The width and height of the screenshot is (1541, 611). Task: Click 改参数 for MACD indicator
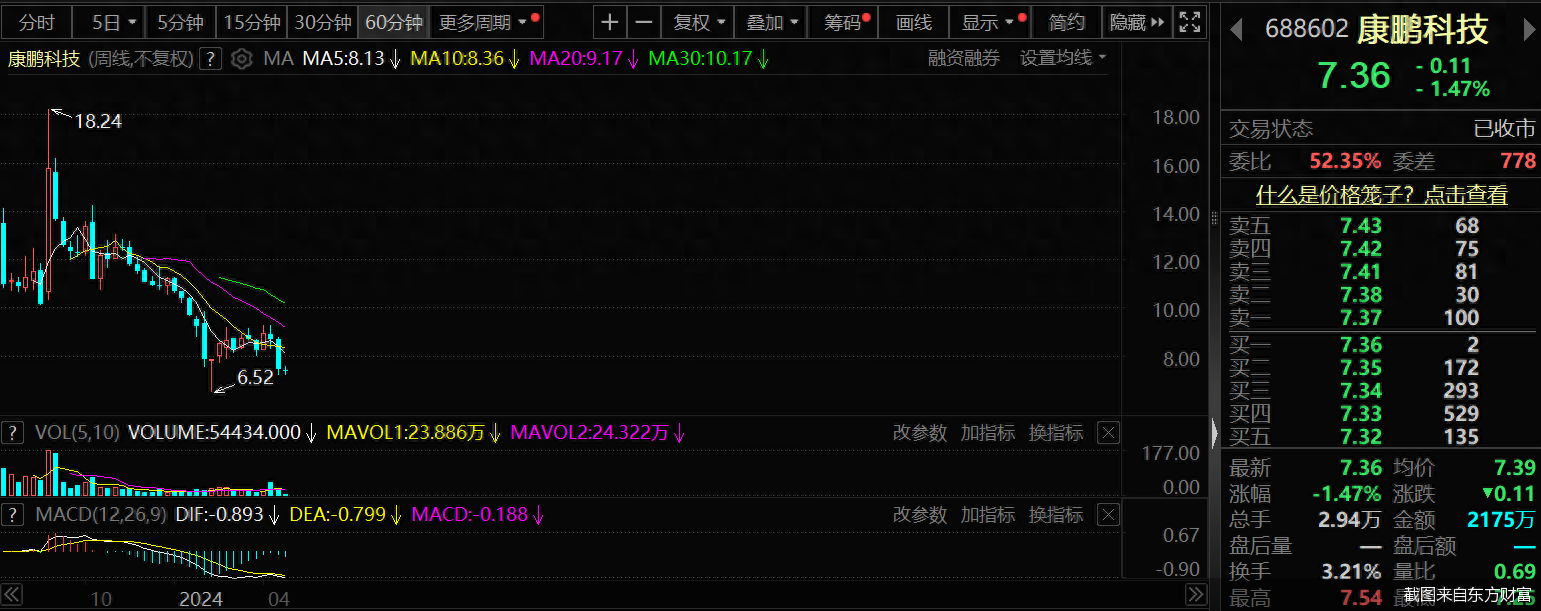[919, 515]
